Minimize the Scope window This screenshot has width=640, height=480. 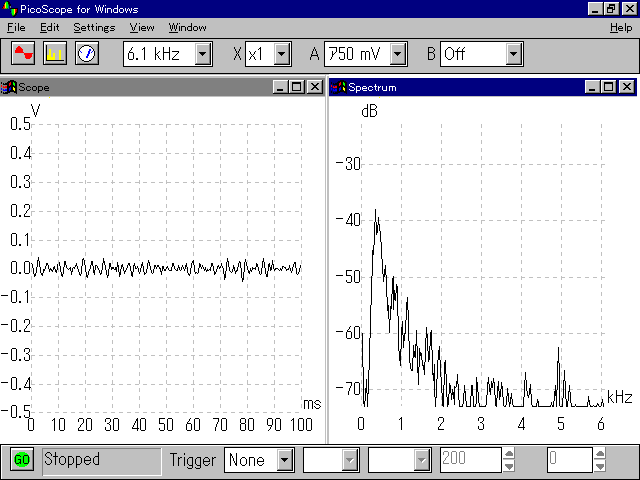pos(280,87)
